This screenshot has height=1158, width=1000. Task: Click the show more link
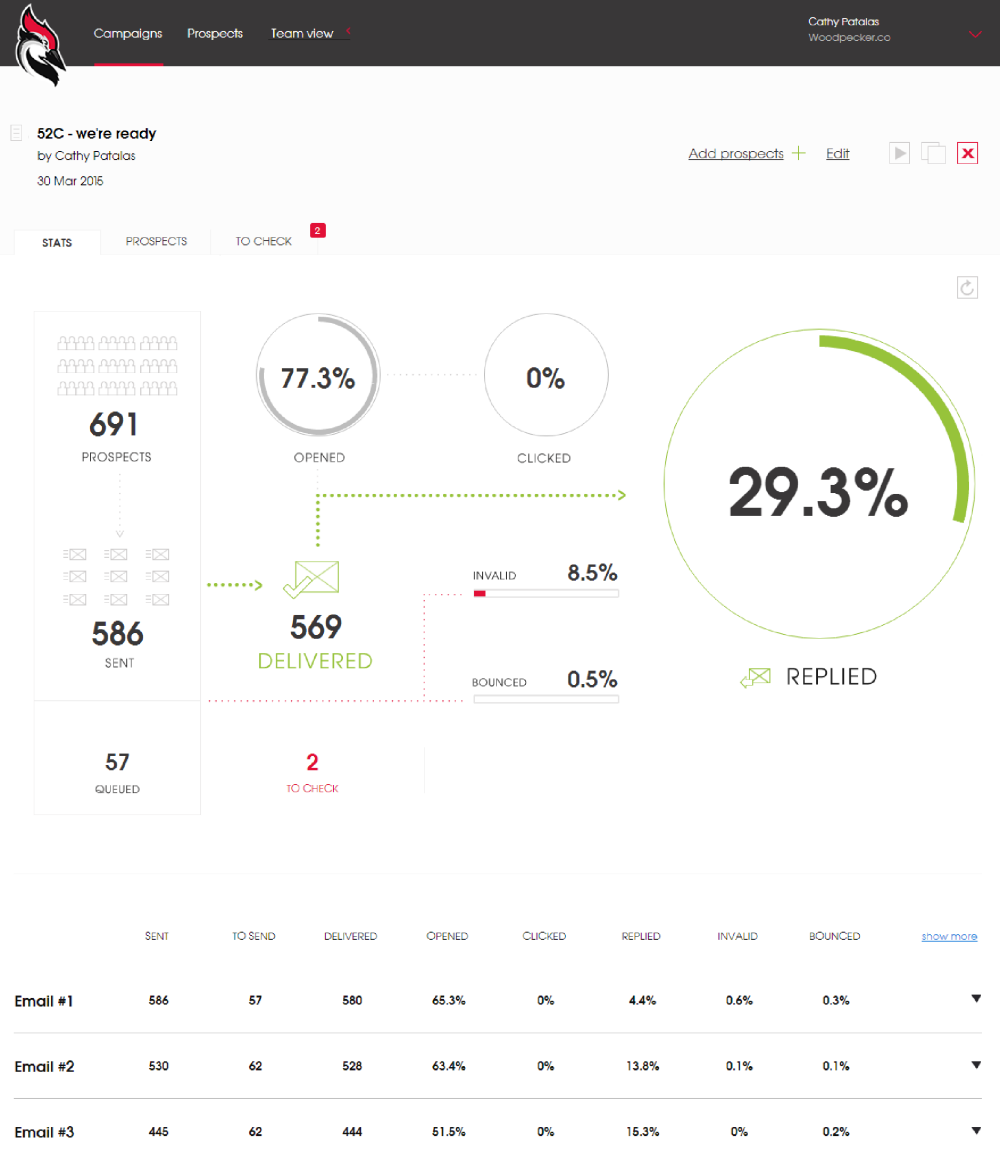coord(949,936)
